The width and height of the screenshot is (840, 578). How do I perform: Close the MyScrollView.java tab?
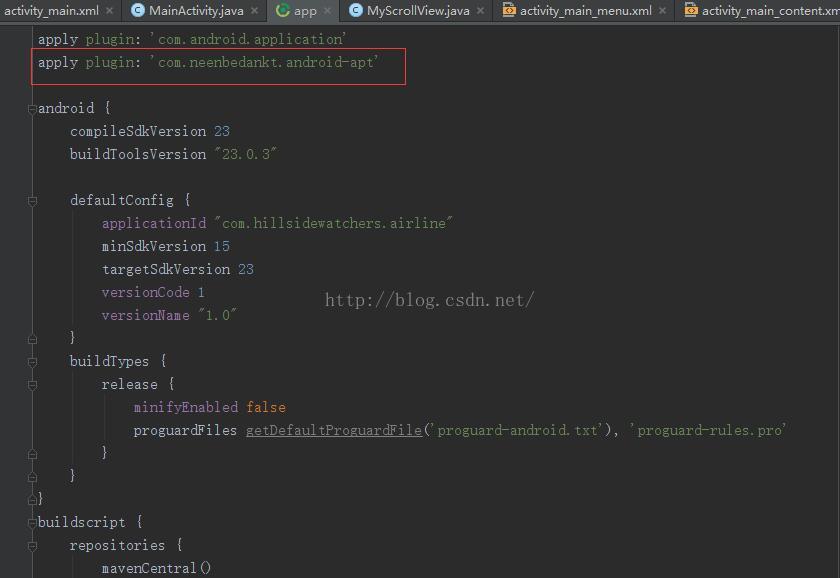pyautogui.click(x=481, y=11)
